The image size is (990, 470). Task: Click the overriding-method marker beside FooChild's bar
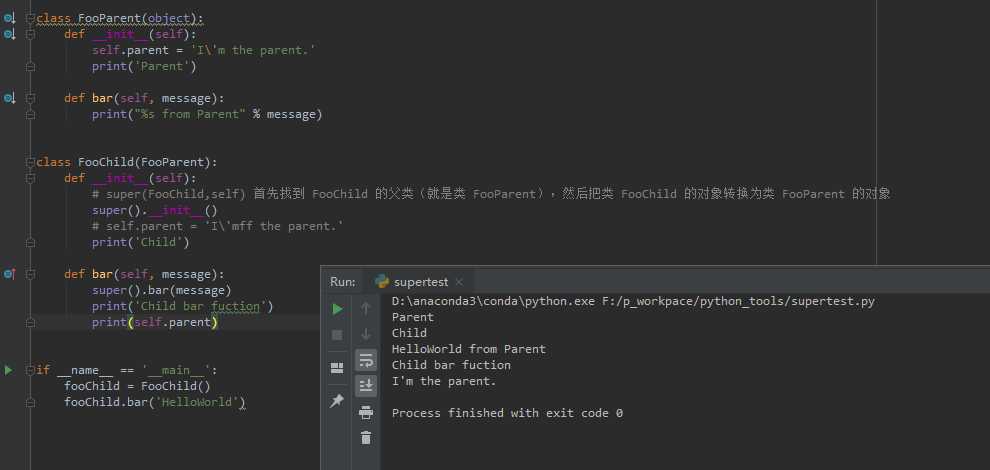pos(9,274)
